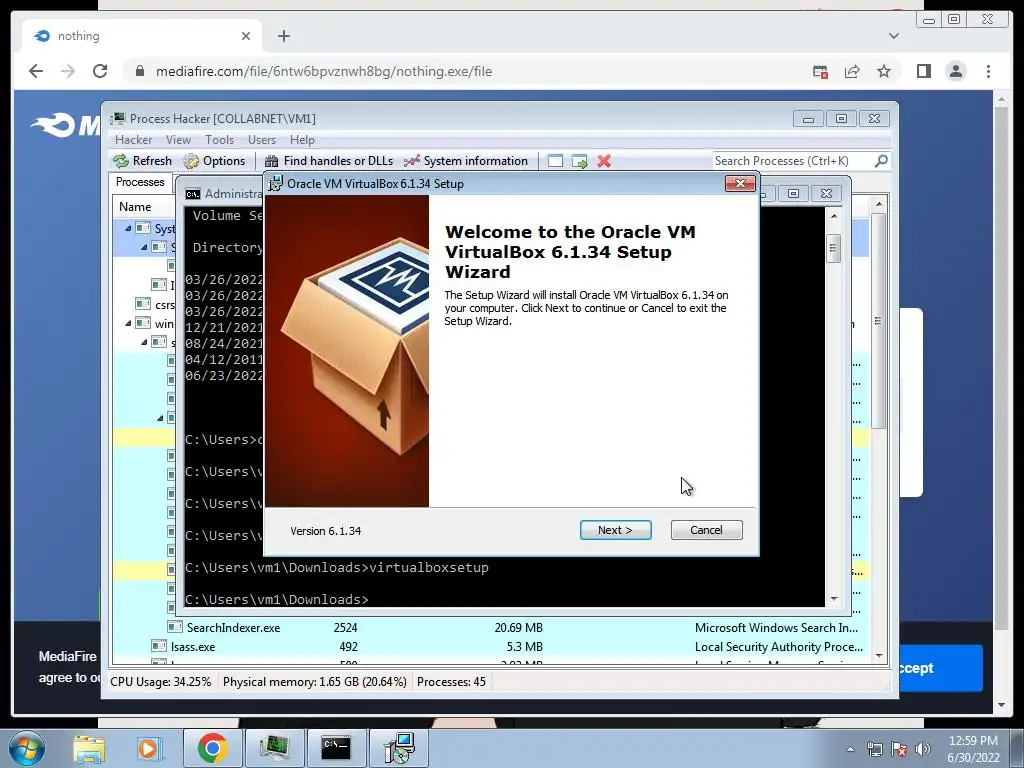Click Refresh in Process Hacker toolbar
Screen dimensions: 1024x768
(142, 161)
